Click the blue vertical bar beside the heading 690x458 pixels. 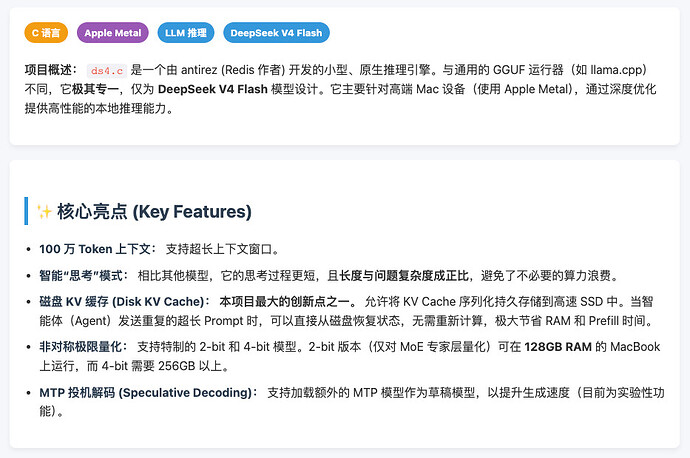click(x=26, y=211)
